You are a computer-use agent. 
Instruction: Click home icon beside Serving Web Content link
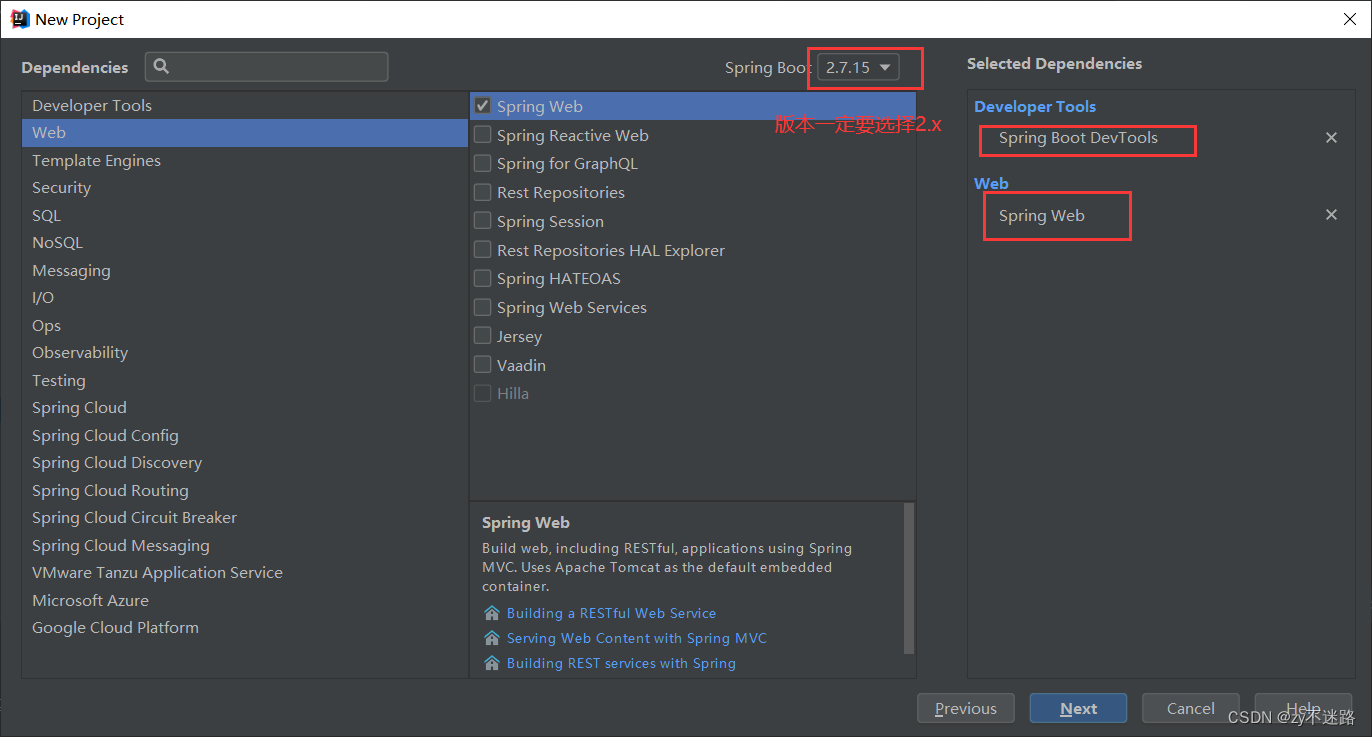tap(491, 638)
